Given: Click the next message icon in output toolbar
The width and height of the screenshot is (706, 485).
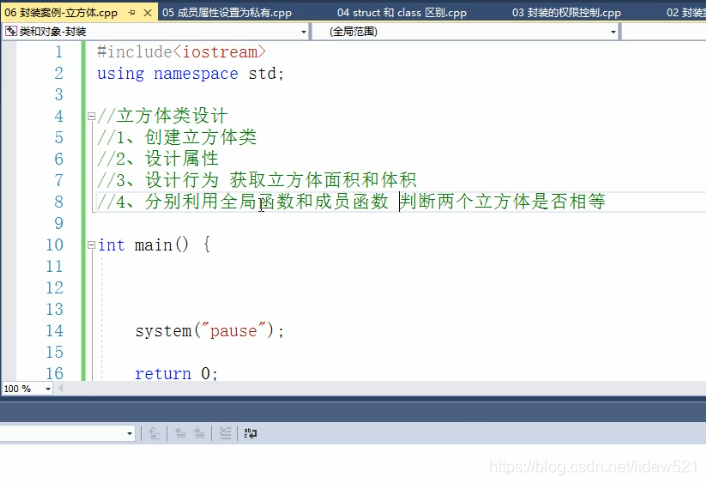Looking at the screenshot, I should 199,433.
